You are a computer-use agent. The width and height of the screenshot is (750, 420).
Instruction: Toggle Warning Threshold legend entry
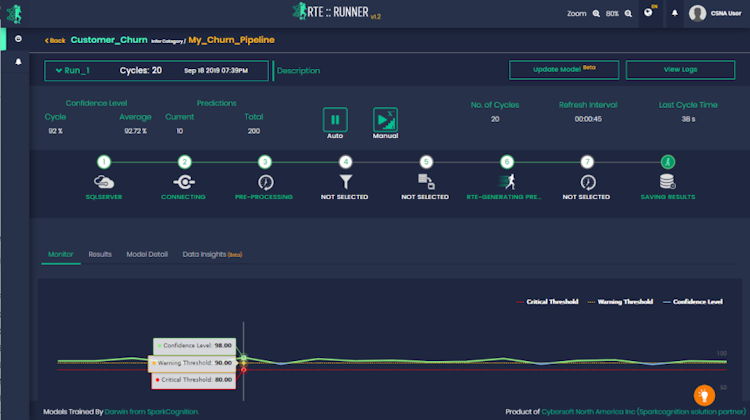point(620,302)
